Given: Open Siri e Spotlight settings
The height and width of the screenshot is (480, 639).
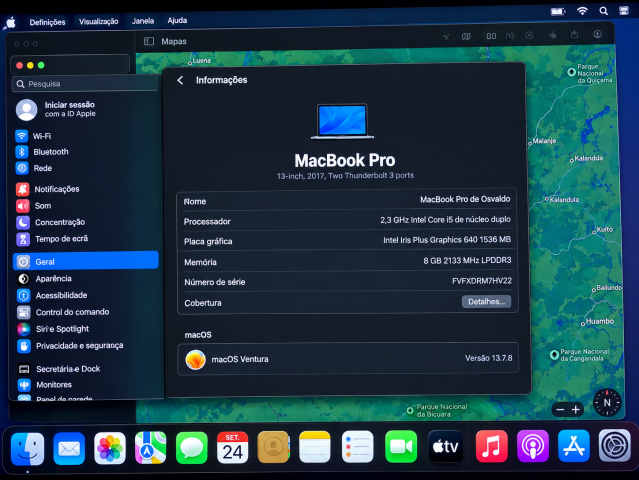Looking at the screenshot, I should (53, 329).
